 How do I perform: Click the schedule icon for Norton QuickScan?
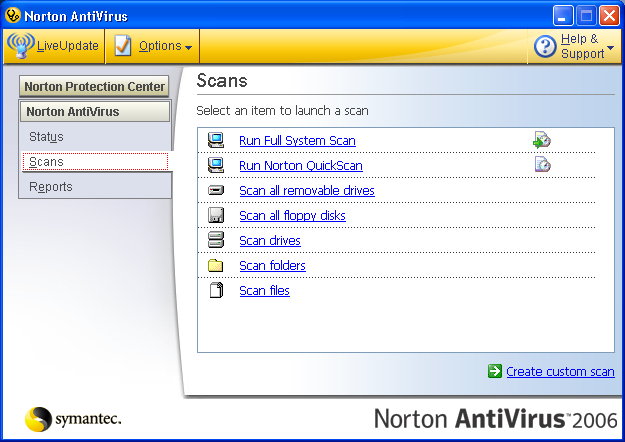[x=542, y=164]
